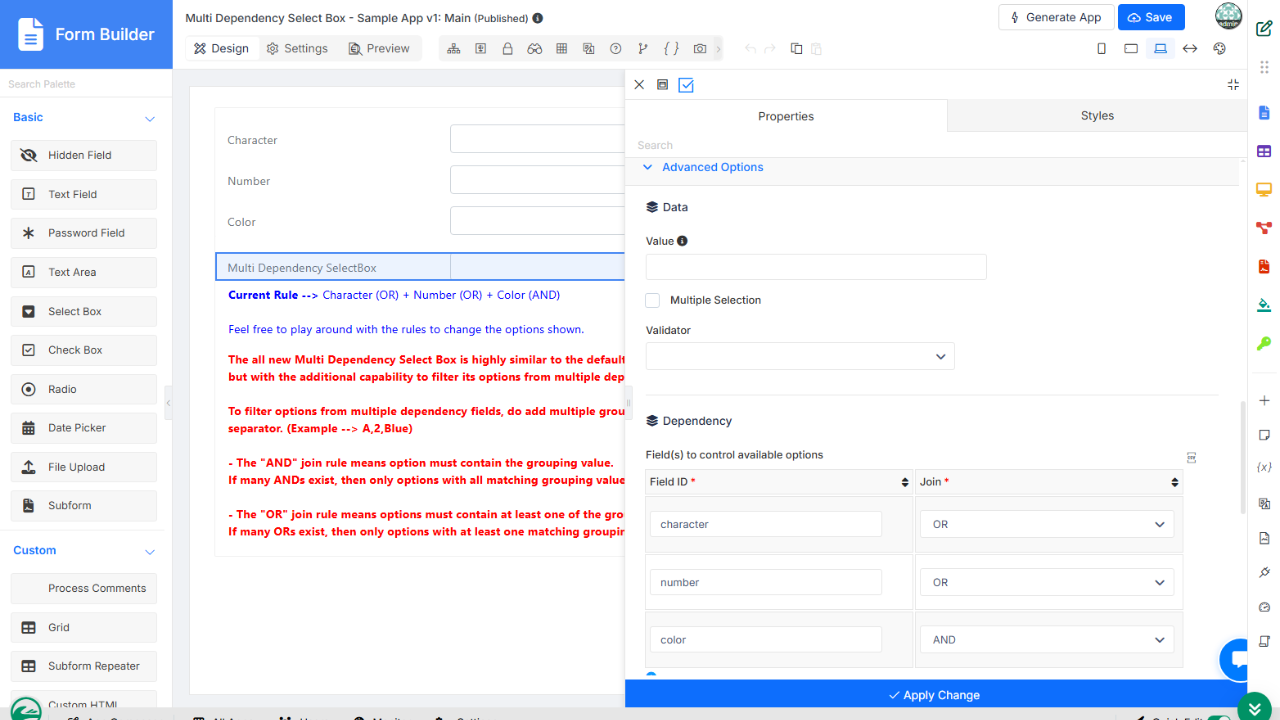The image size is (1280, 720).
Task: Open the Join dropdown for color row
Action: (1047, 640)
